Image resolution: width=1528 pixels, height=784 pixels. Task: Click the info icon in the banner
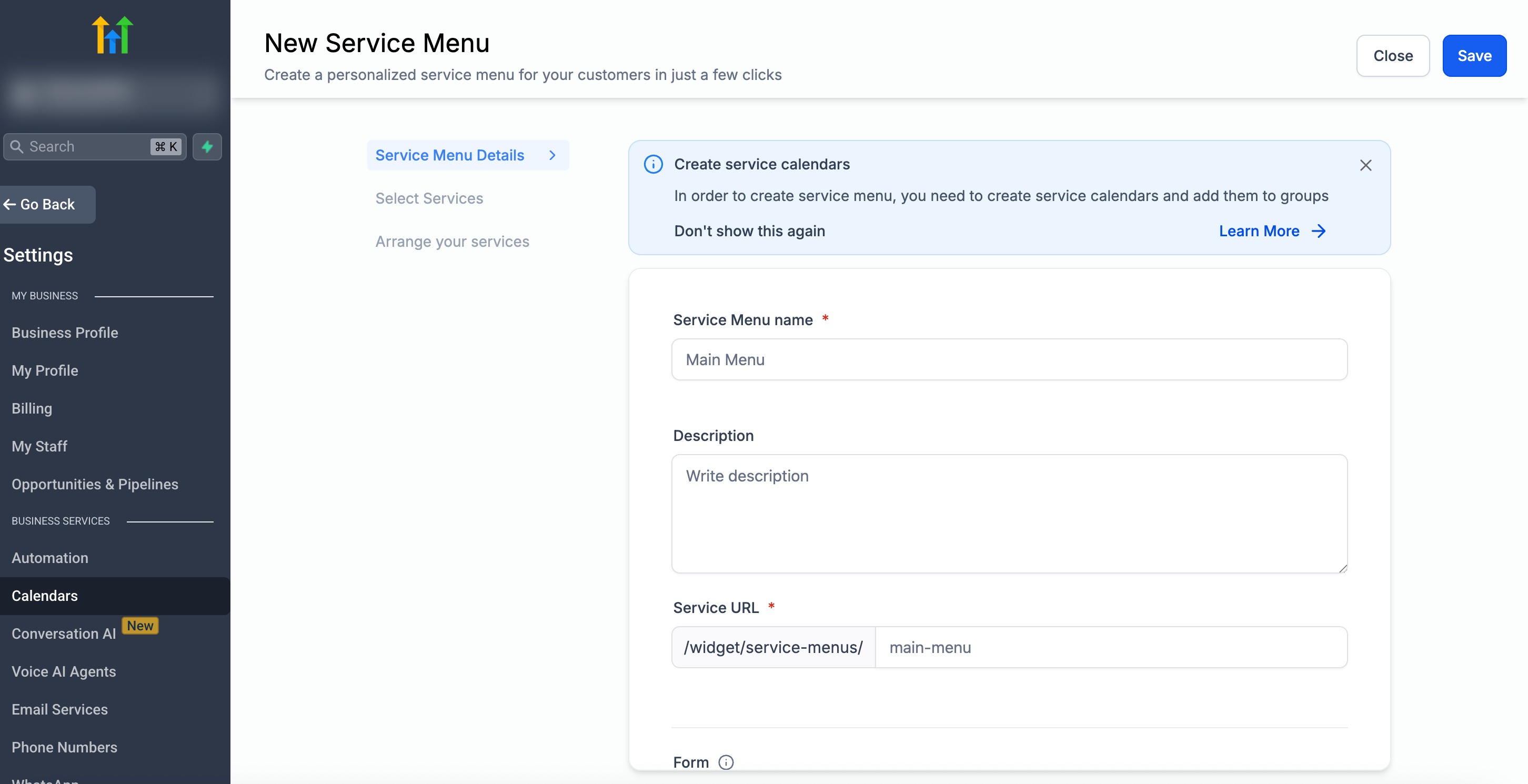[x=653, y=164]
